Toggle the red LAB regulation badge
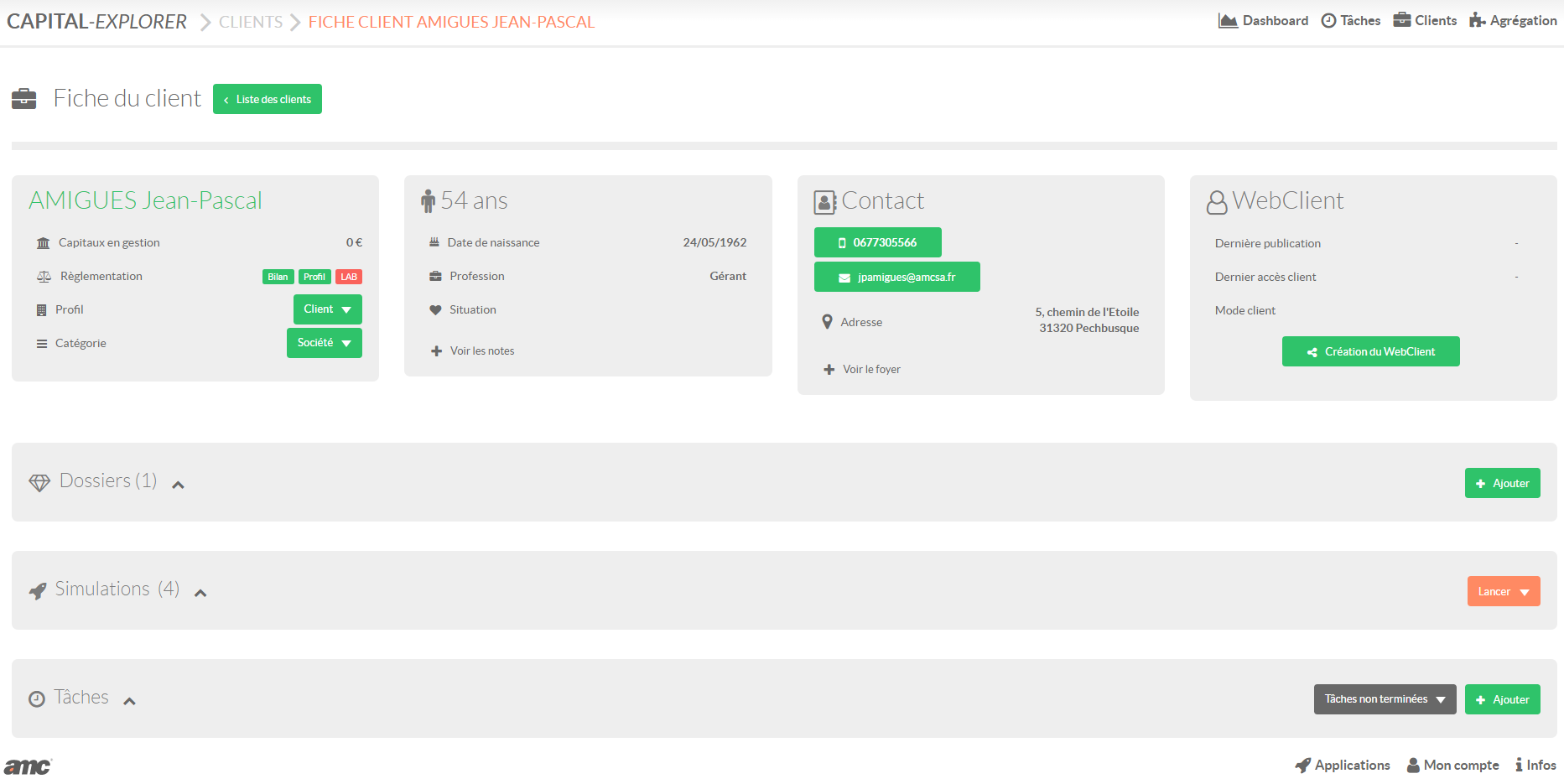Viewport: 1564px width, 784px height. point(349,277)
